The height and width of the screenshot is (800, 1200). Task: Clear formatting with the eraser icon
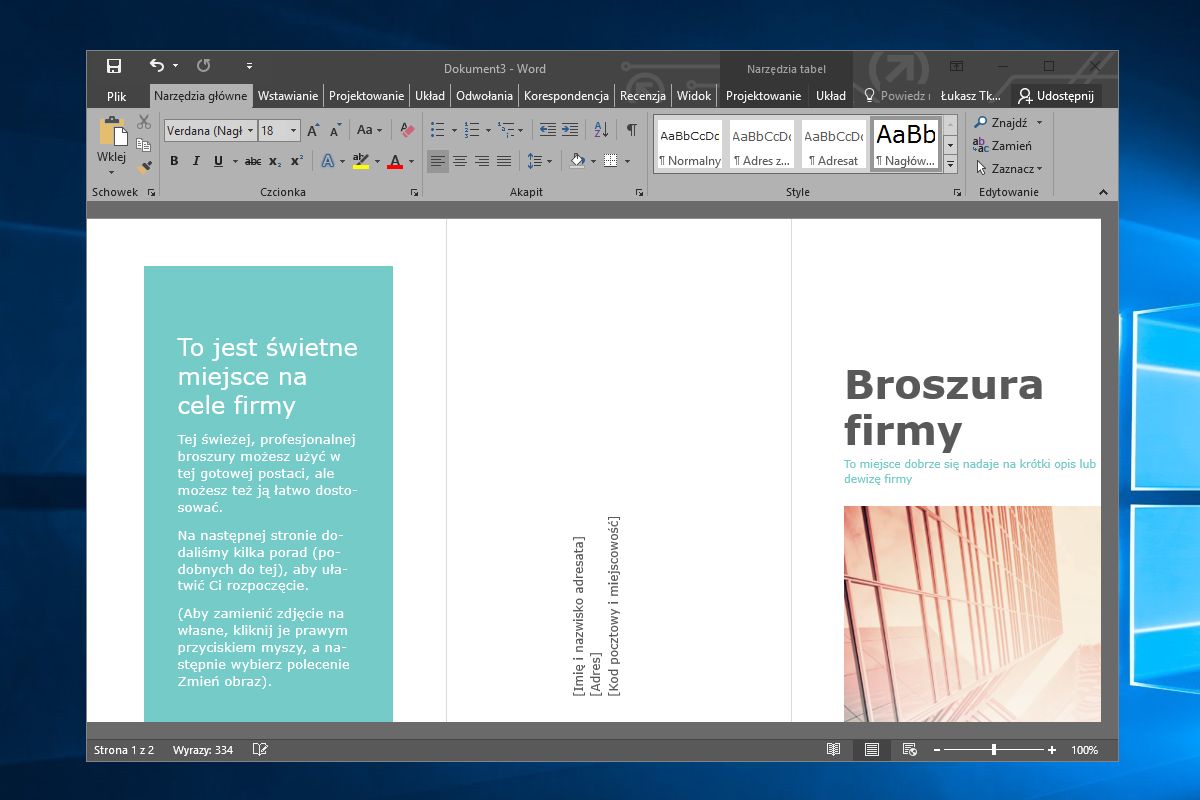tap(407, 130)
